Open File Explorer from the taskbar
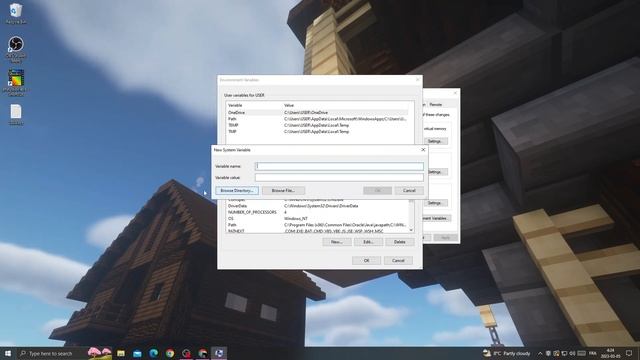 click(121, 353)
